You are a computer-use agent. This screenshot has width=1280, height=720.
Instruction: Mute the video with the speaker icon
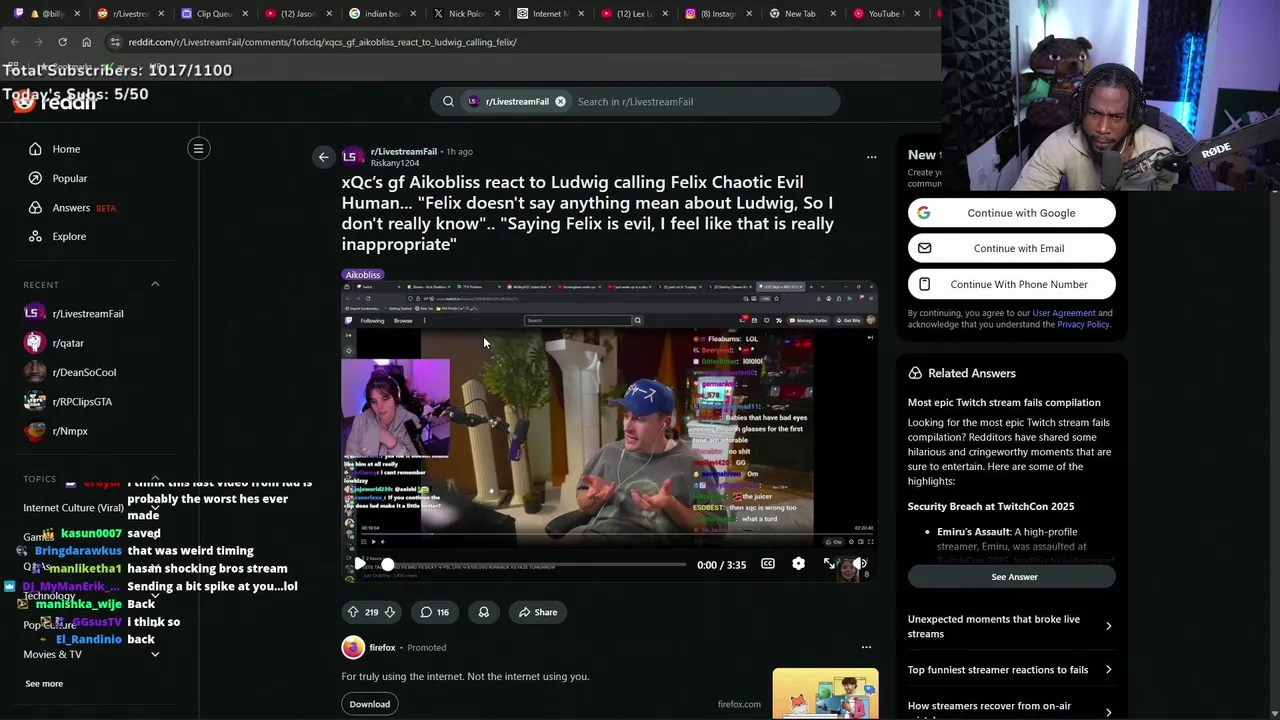pyautogui.click(x=859, y=564)
